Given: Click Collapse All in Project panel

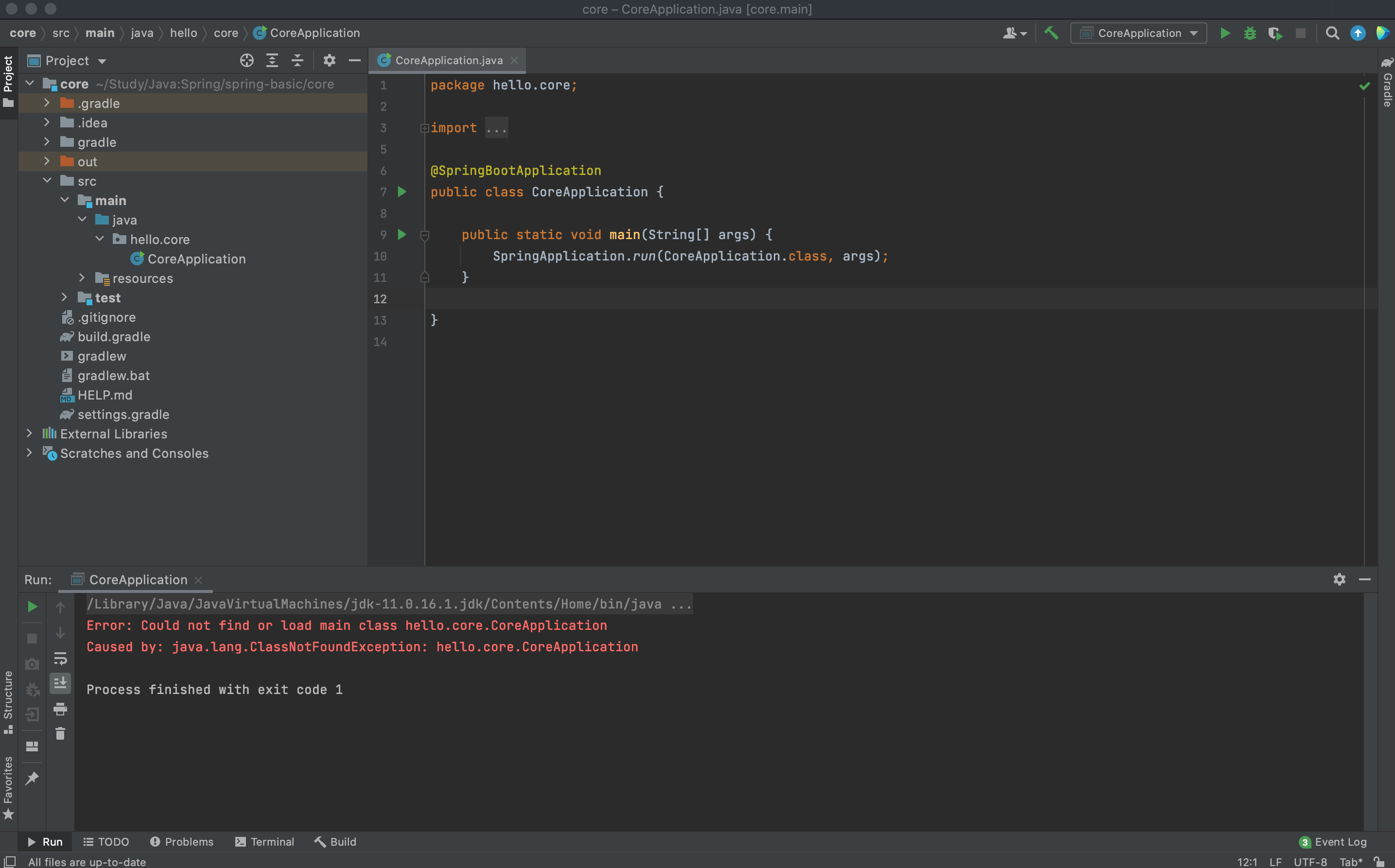Looking at the screenshot, I should tap(297, 60).
